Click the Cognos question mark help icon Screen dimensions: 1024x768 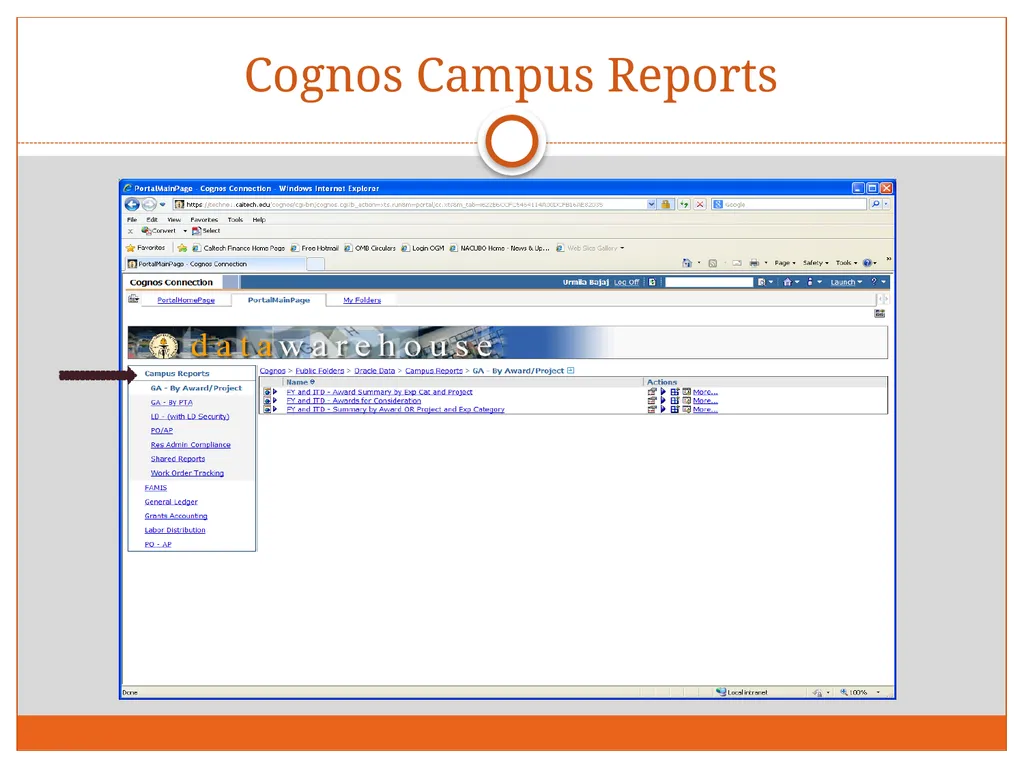pyautogui.click(x=874, y=282)
